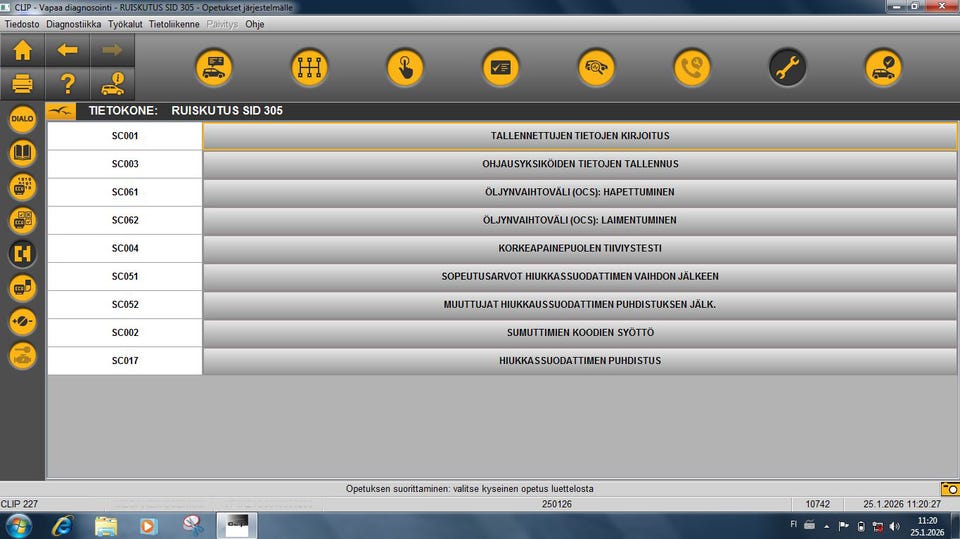
Task: Click the SC052 code cell
Action: coord(125,305)
